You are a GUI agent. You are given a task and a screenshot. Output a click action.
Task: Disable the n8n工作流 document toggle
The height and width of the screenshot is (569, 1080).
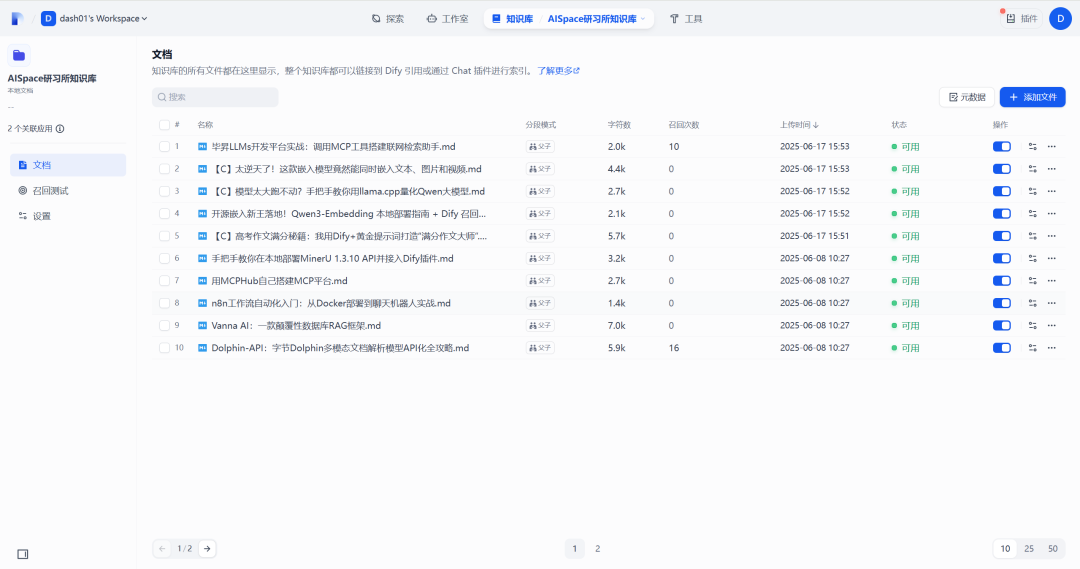pos(1001,303)
